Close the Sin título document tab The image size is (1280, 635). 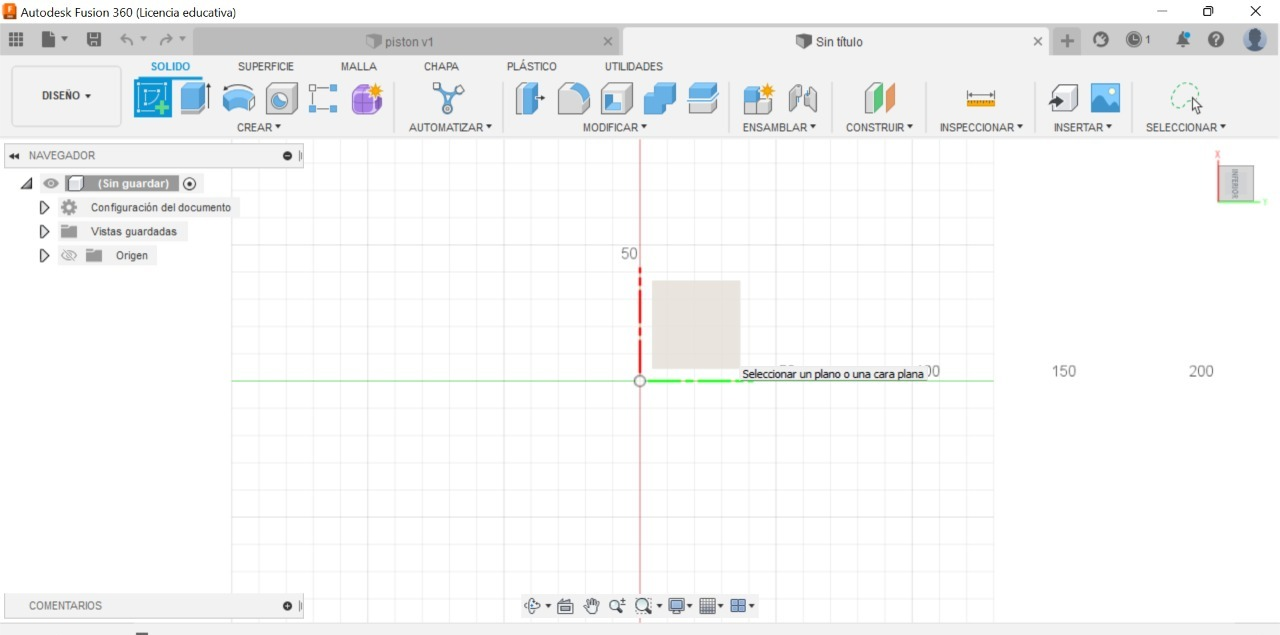tap(1038, 42)
